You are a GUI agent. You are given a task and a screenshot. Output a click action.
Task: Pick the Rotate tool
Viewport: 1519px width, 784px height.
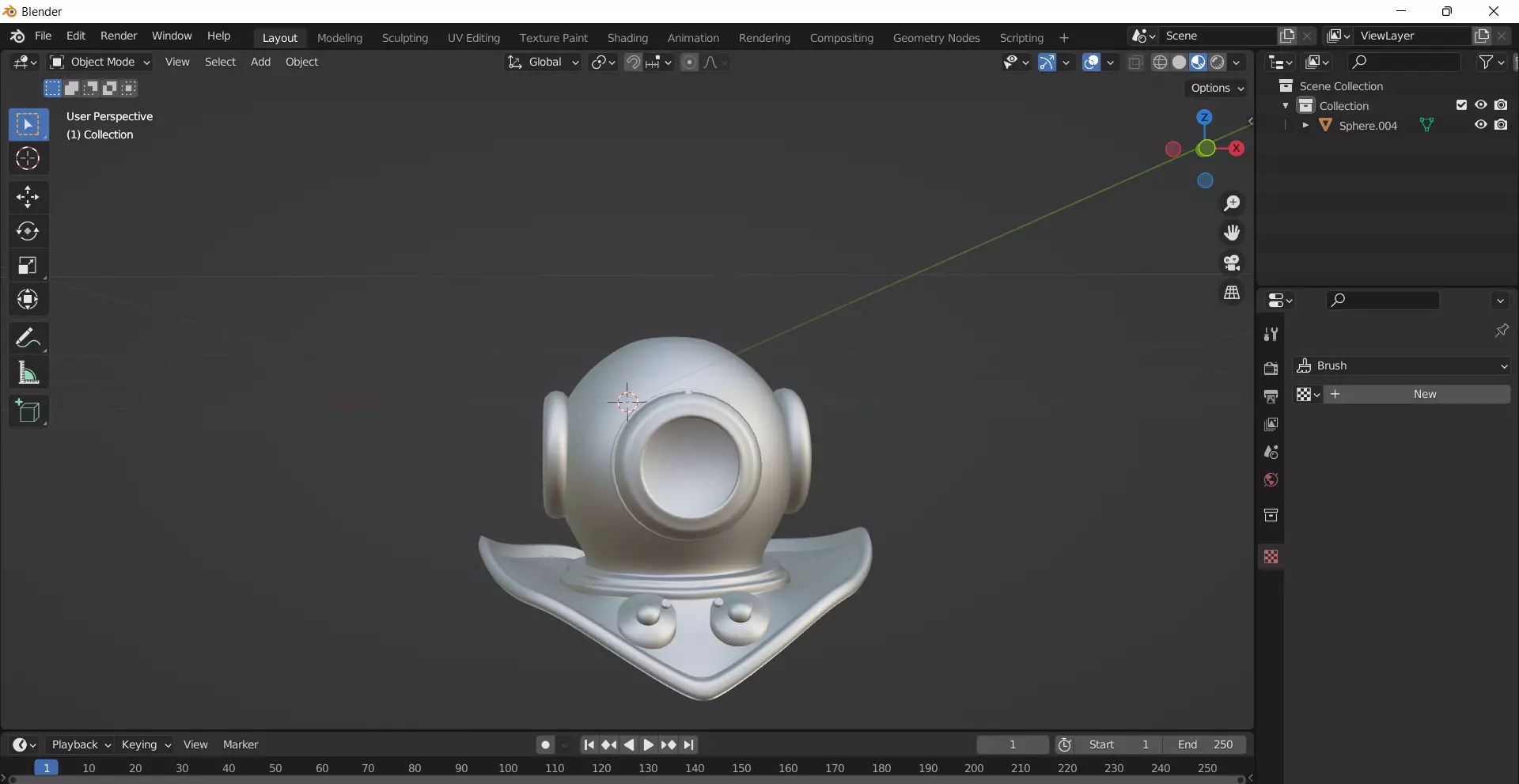click(x=28, y=231)
